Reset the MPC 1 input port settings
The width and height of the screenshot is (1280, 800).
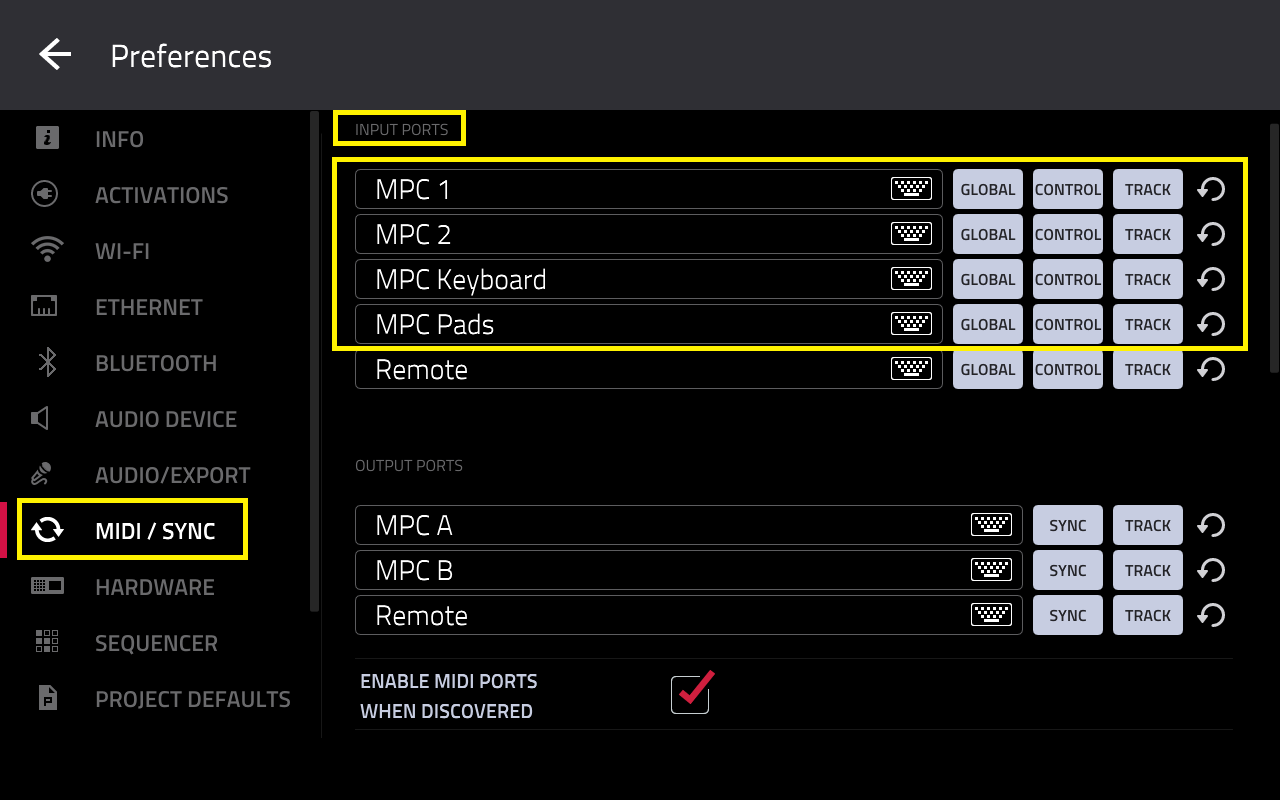click(1211, 189)
